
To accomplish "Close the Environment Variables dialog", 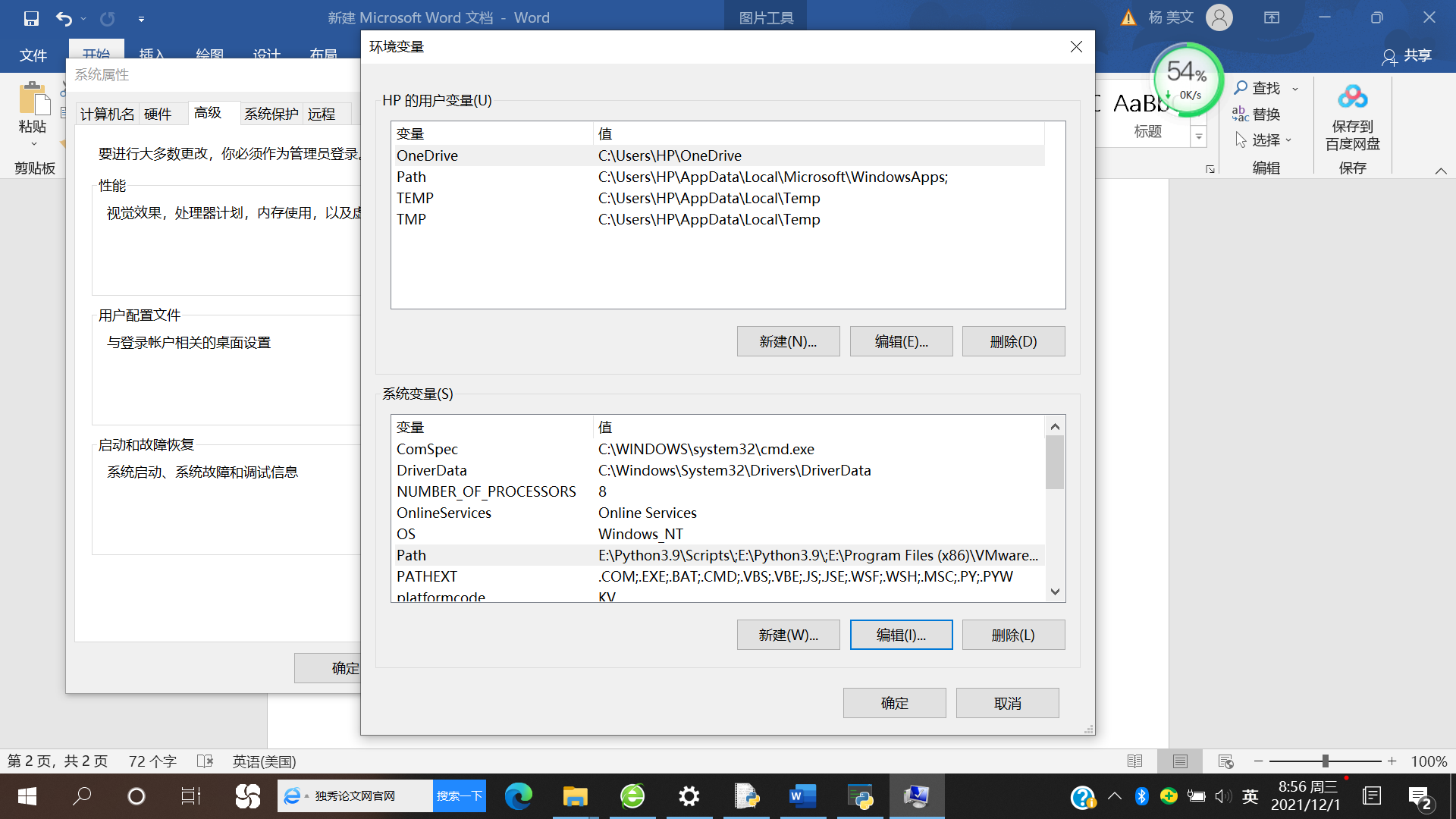I will pyautogui.click(x=1076, y=47).
